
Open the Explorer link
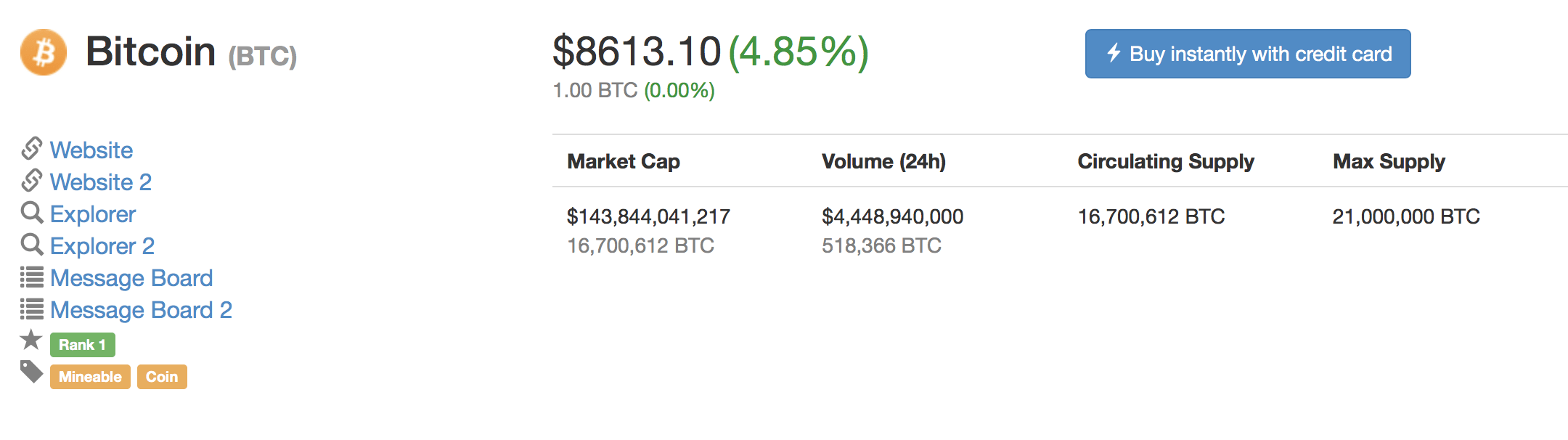(x=93, y=214)
